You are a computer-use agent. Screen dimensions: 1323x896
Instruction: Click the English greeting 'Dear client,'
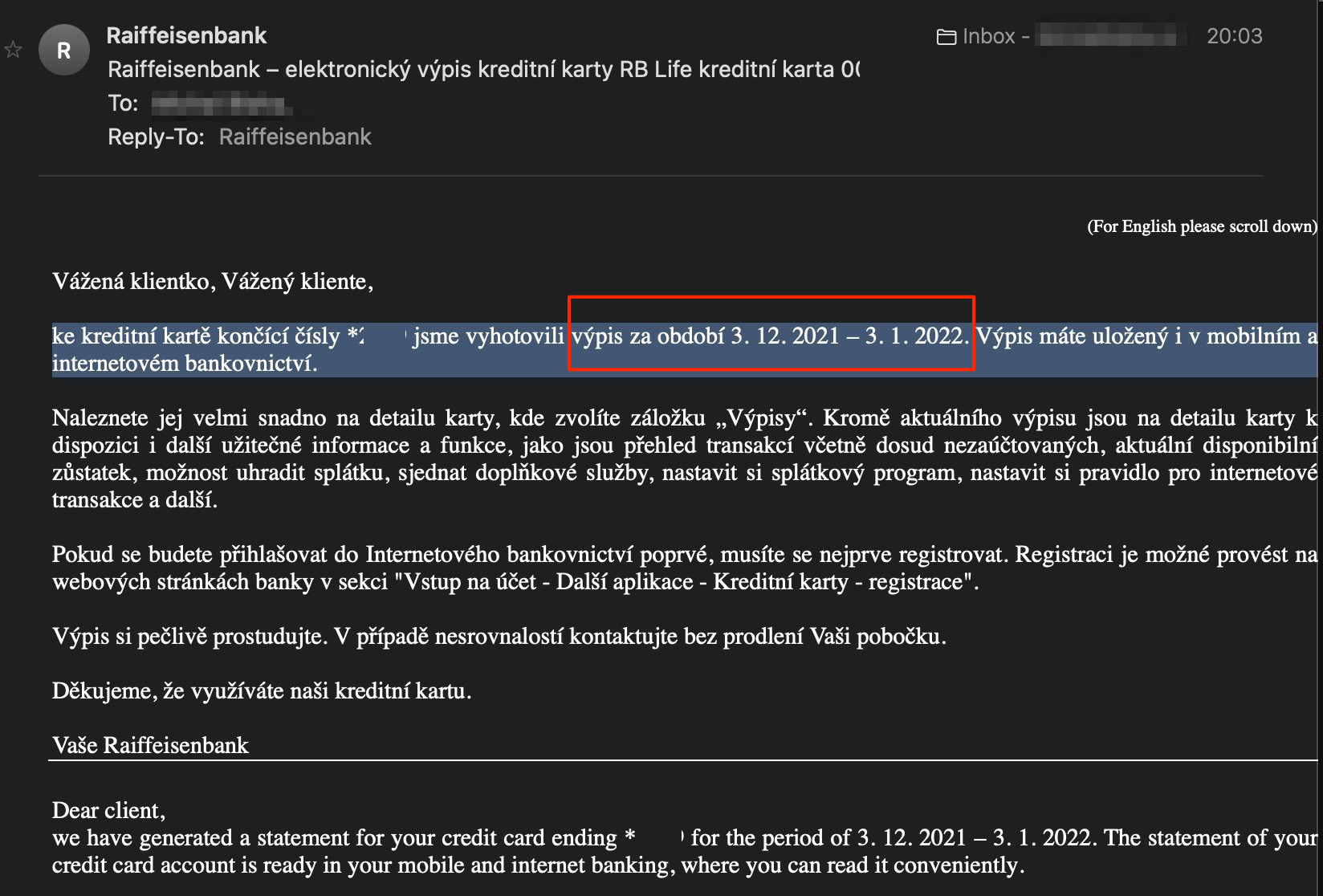[x=108, y=811]
